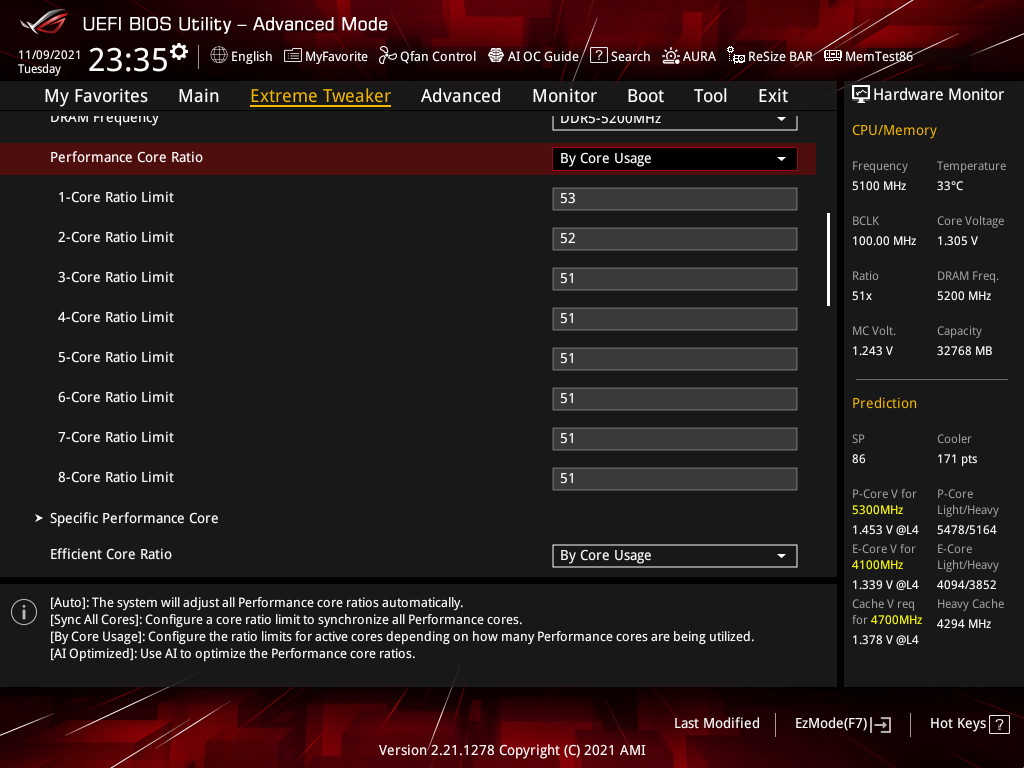The height and width of the screenshot is (768, 1024).
Task: Launch AI OC Guide brain icon
Action: [496, 56]
